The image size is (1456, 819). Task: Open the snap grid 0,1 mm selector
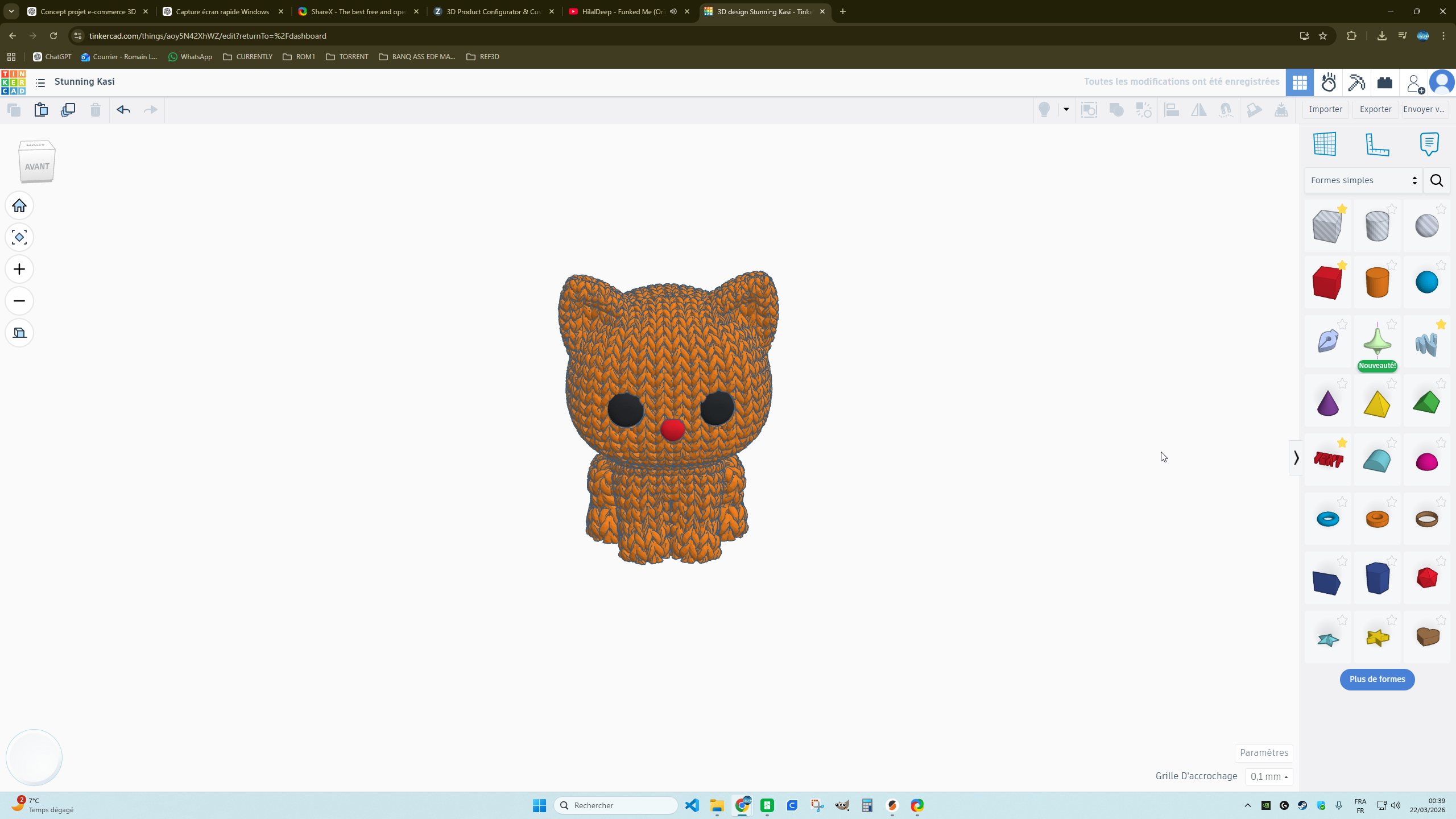[1269, 776]
